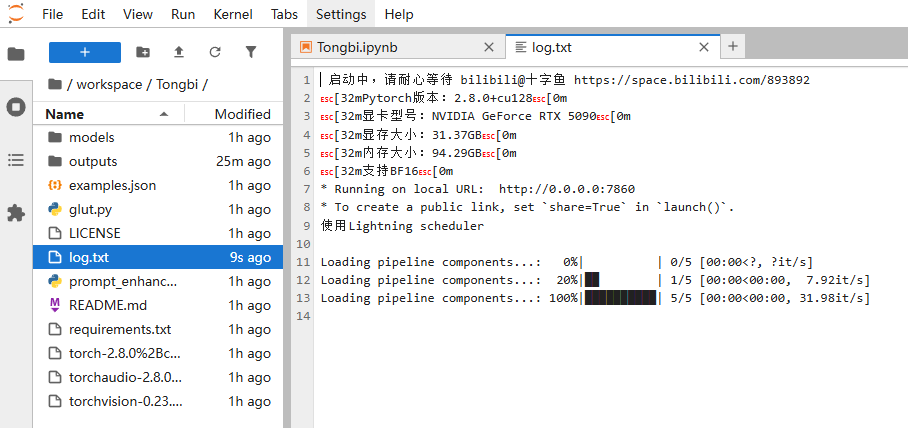Refresh the file browser list
The image size is (908, 428).
[215, 52]
